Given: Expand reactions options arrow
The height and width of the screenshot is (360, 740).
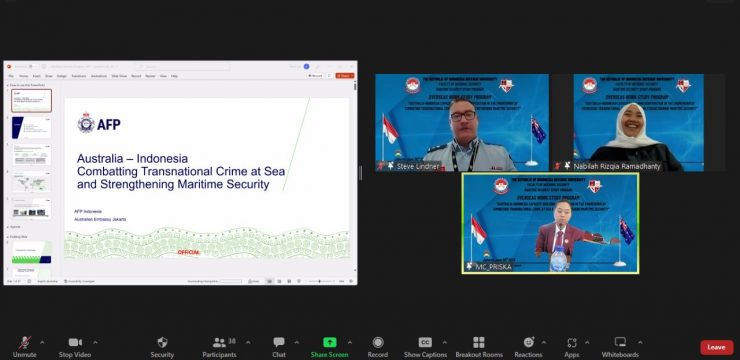Looking at the screenshot, I should (544, 343).
